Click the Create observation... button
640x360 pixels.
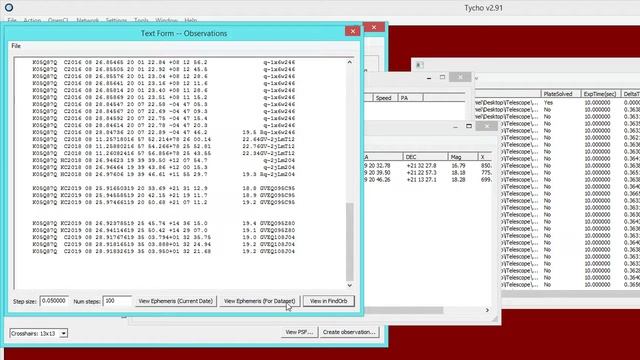(x=349, y=332)
